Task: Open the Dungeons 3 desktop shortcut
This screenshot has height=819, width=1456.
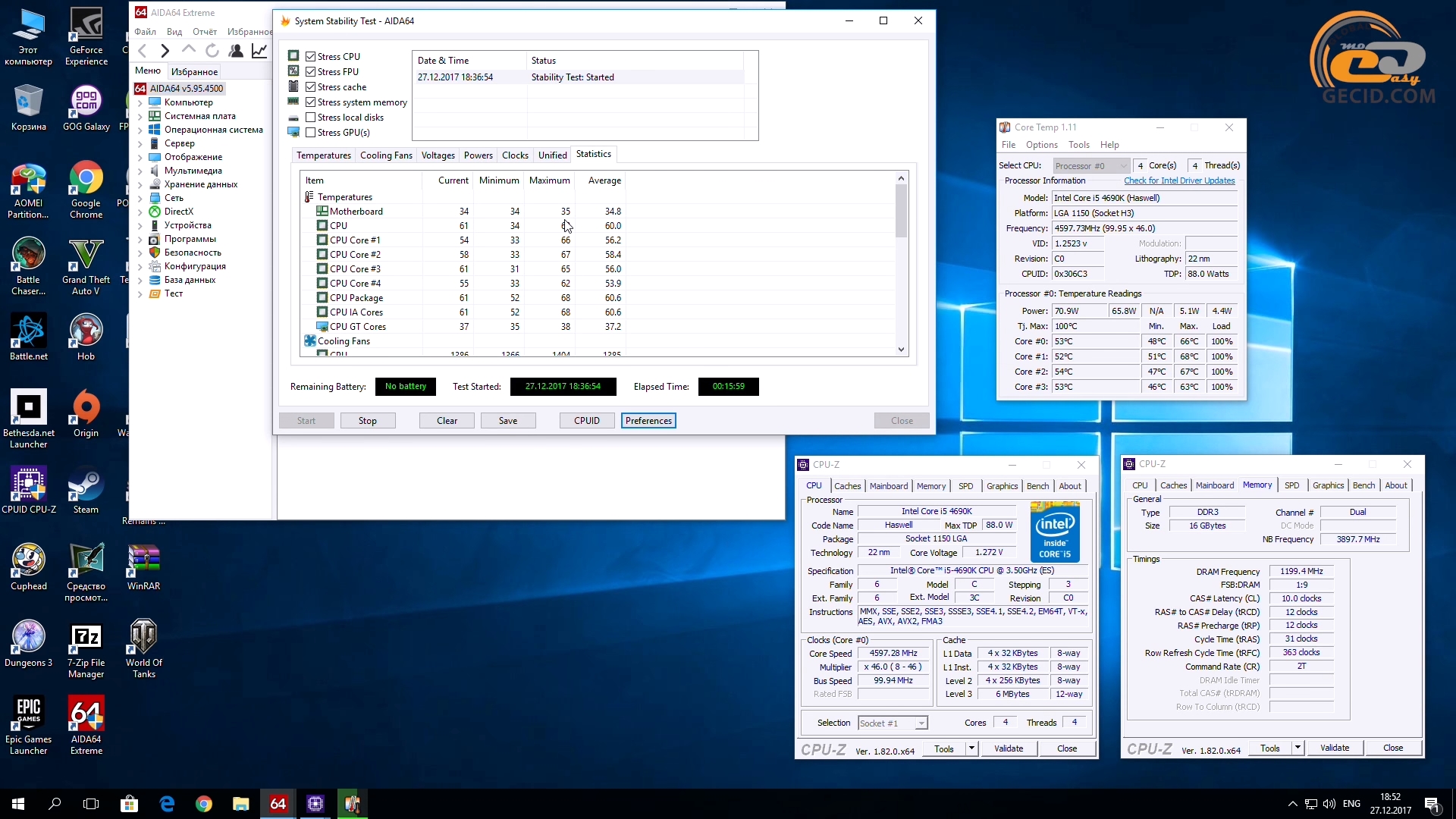Action: (28, 644)
